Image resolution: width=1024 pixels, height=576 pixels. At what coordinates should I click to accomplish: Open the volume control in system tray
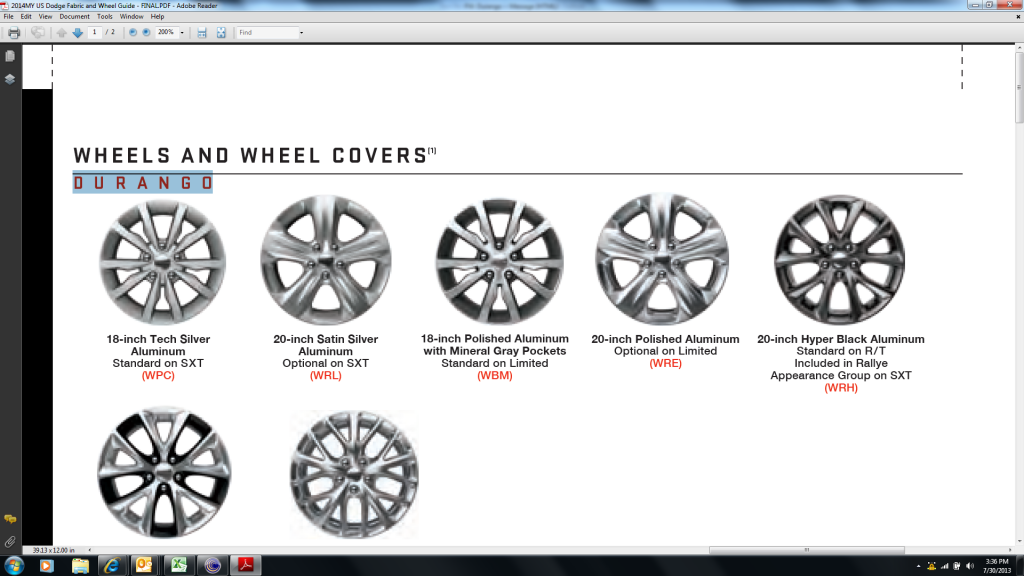(970, 566)
